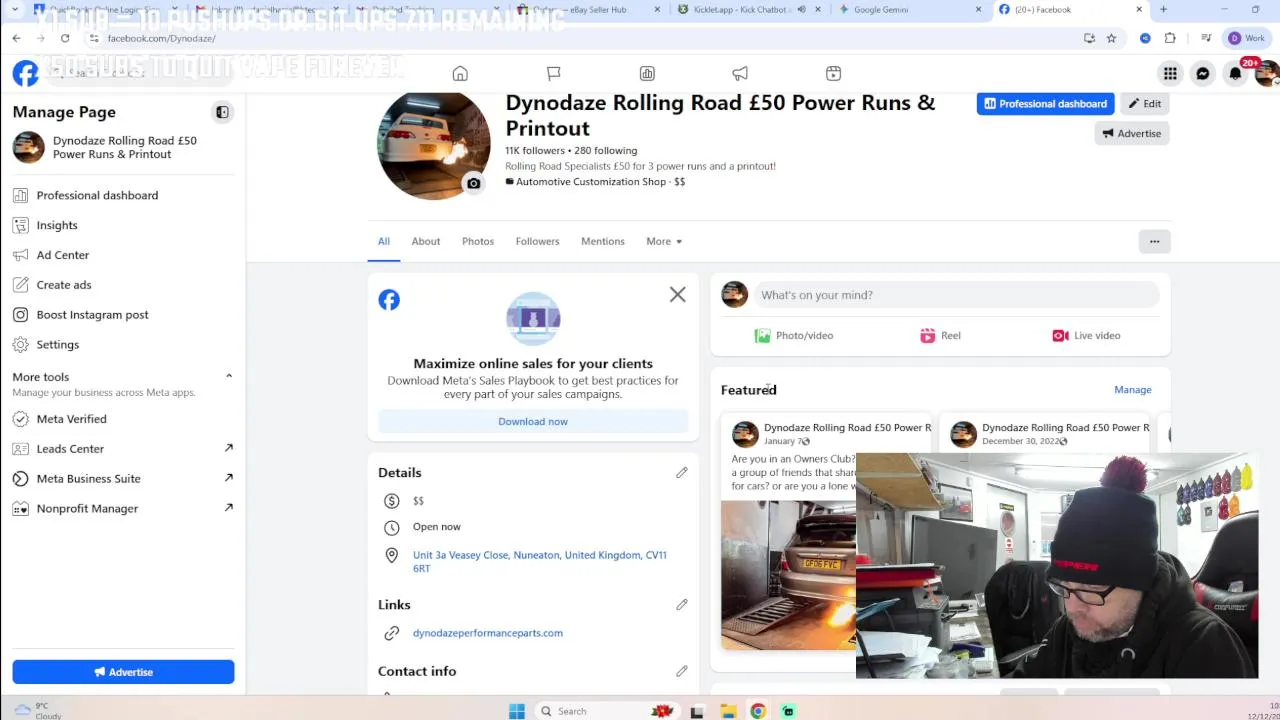Click the Facebook logo at top left
The width and height of the screenshot is (1280, 720).
[x=25, y=73]
